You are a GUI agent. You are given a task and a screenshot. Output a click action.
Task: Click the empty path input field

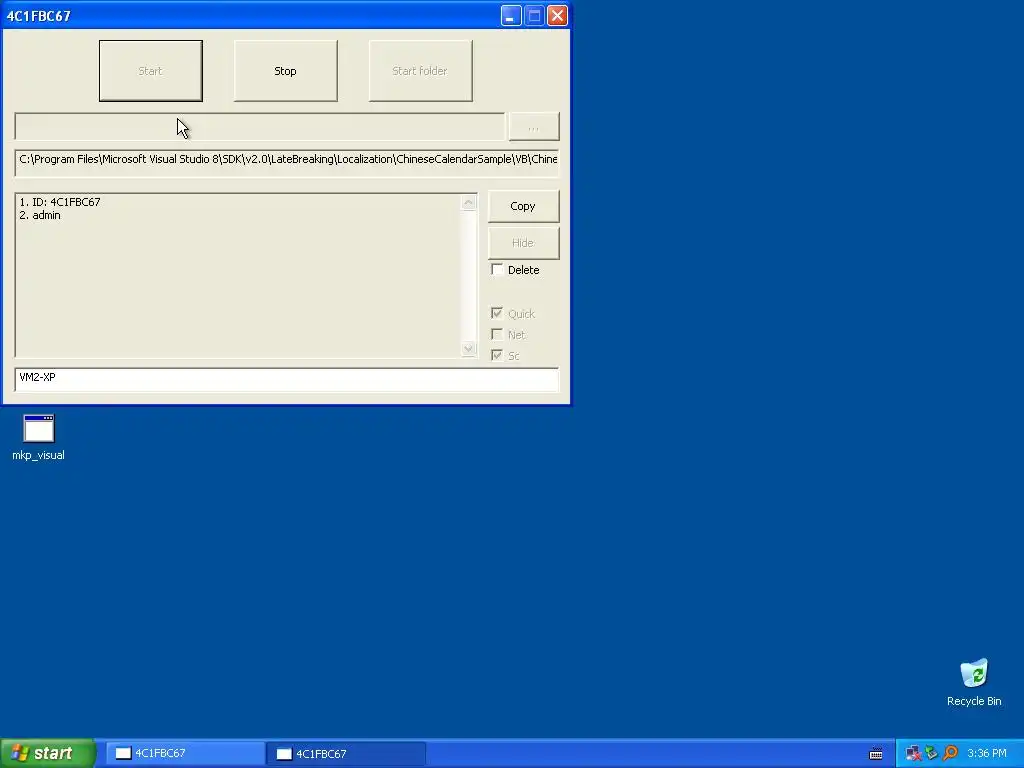point(260,127)
